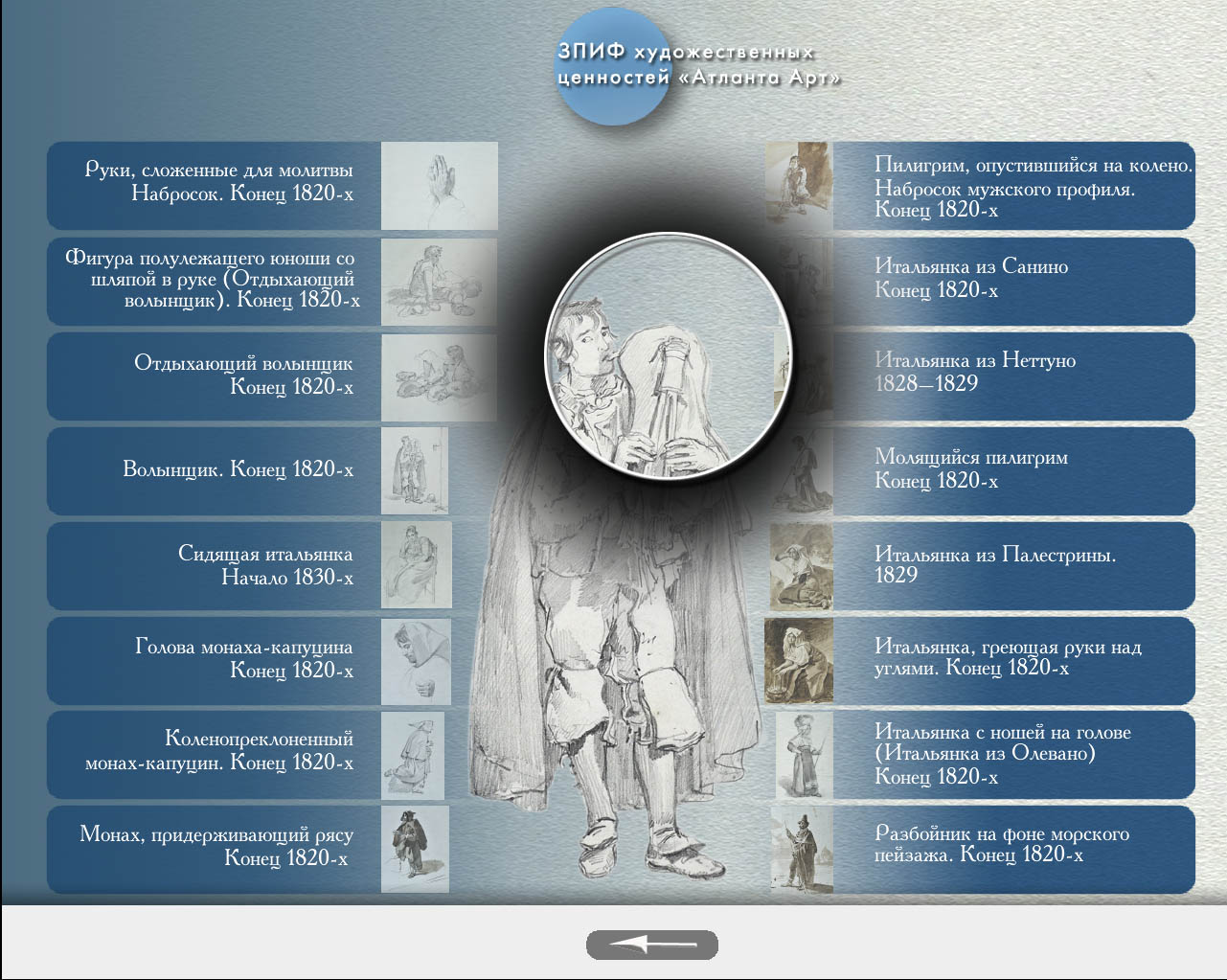This screenshot has height=980, width=1227.
Task: Open 'Итальянка из Санино' entry
Action: pos(970,278)
